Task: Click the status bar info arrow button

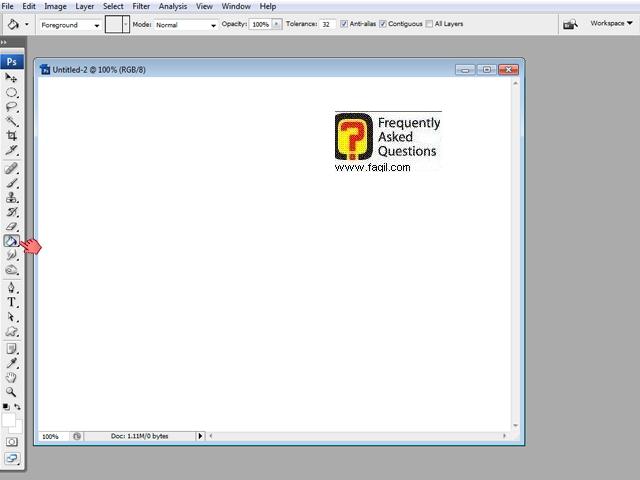Action: coord(200,436)
